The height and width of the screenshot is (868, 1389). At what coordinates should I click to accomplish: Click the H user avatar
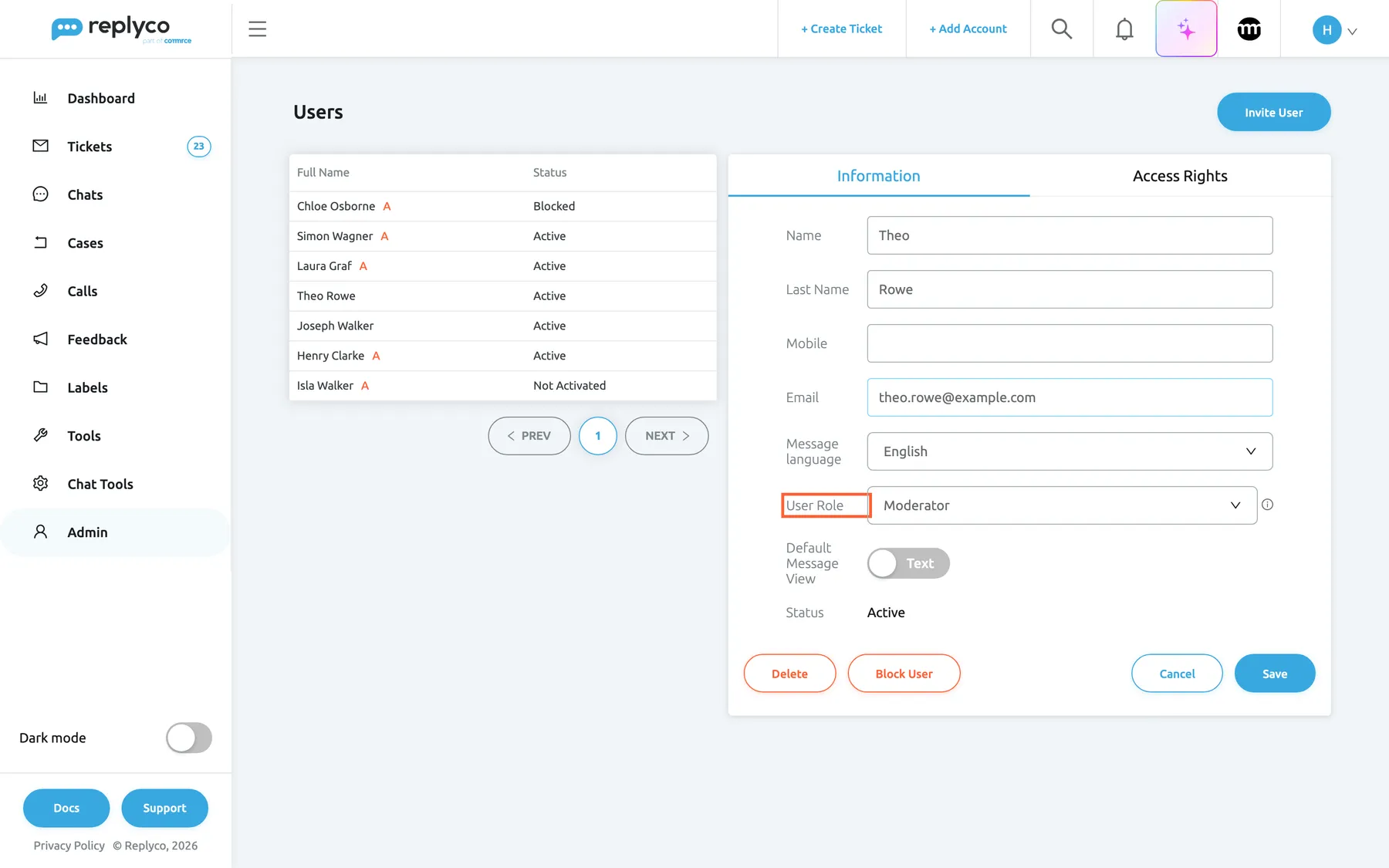[x=1326, y=30]
